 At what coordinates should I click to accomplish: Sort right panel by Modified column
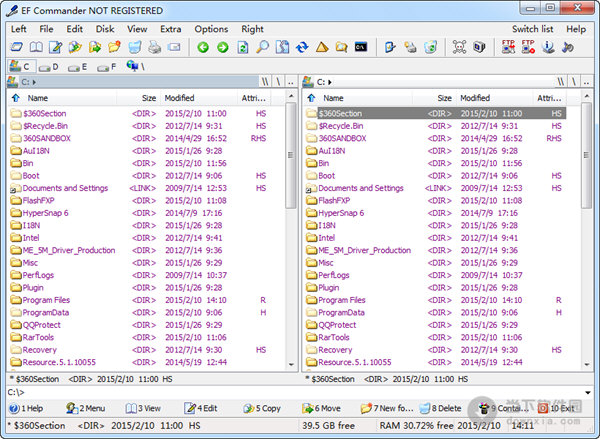(494, 98)
